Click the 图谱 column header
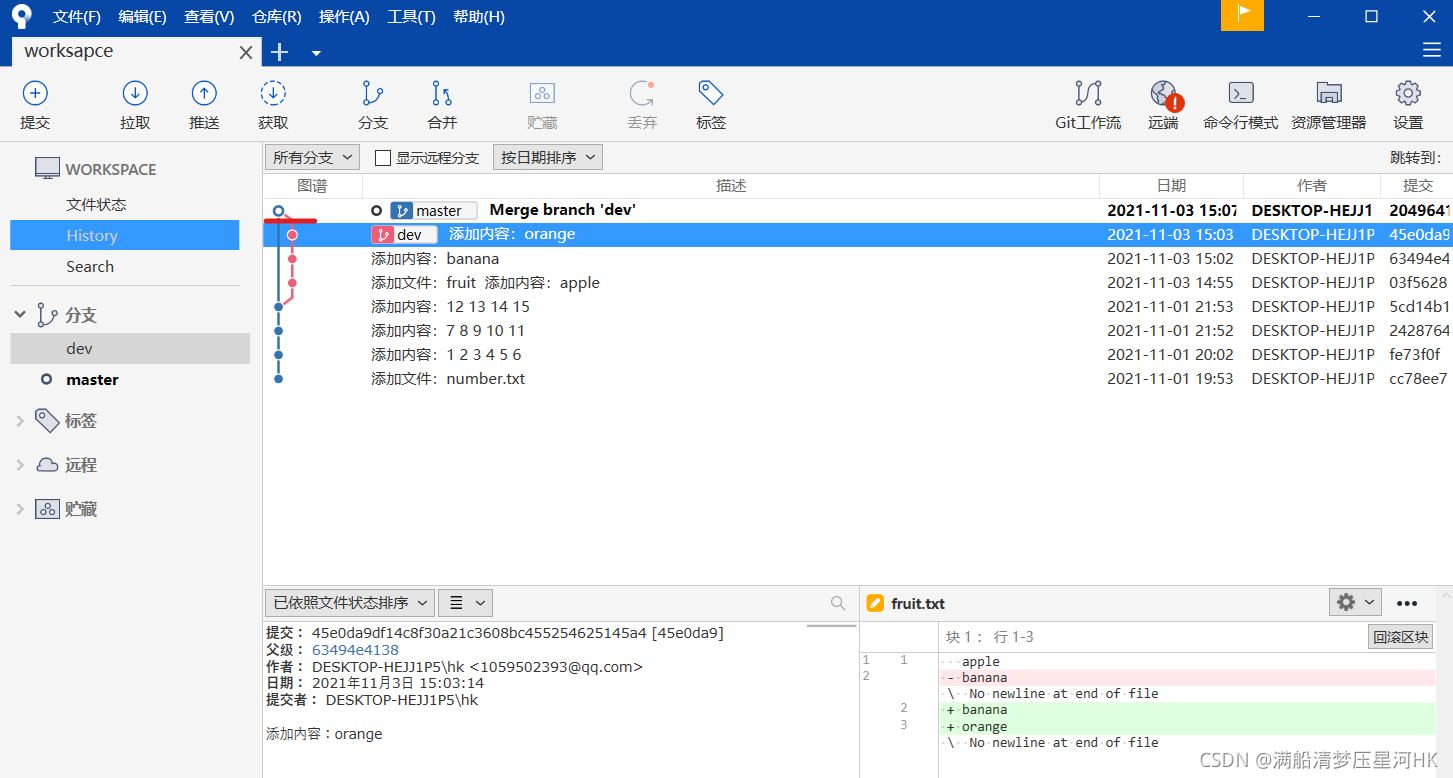The height and width of the screenshot is (778, 1453). [x=312, y=186]
